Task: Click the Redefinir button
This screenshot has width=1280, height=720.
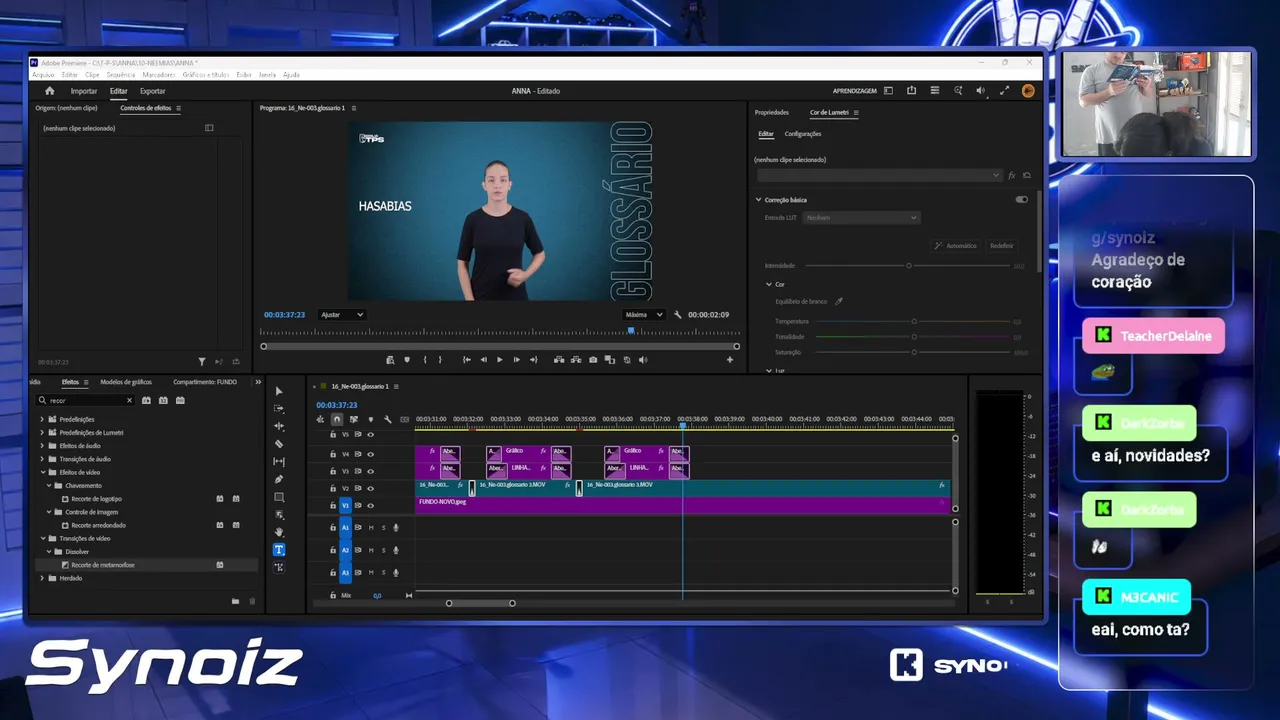Action: 1001,245
